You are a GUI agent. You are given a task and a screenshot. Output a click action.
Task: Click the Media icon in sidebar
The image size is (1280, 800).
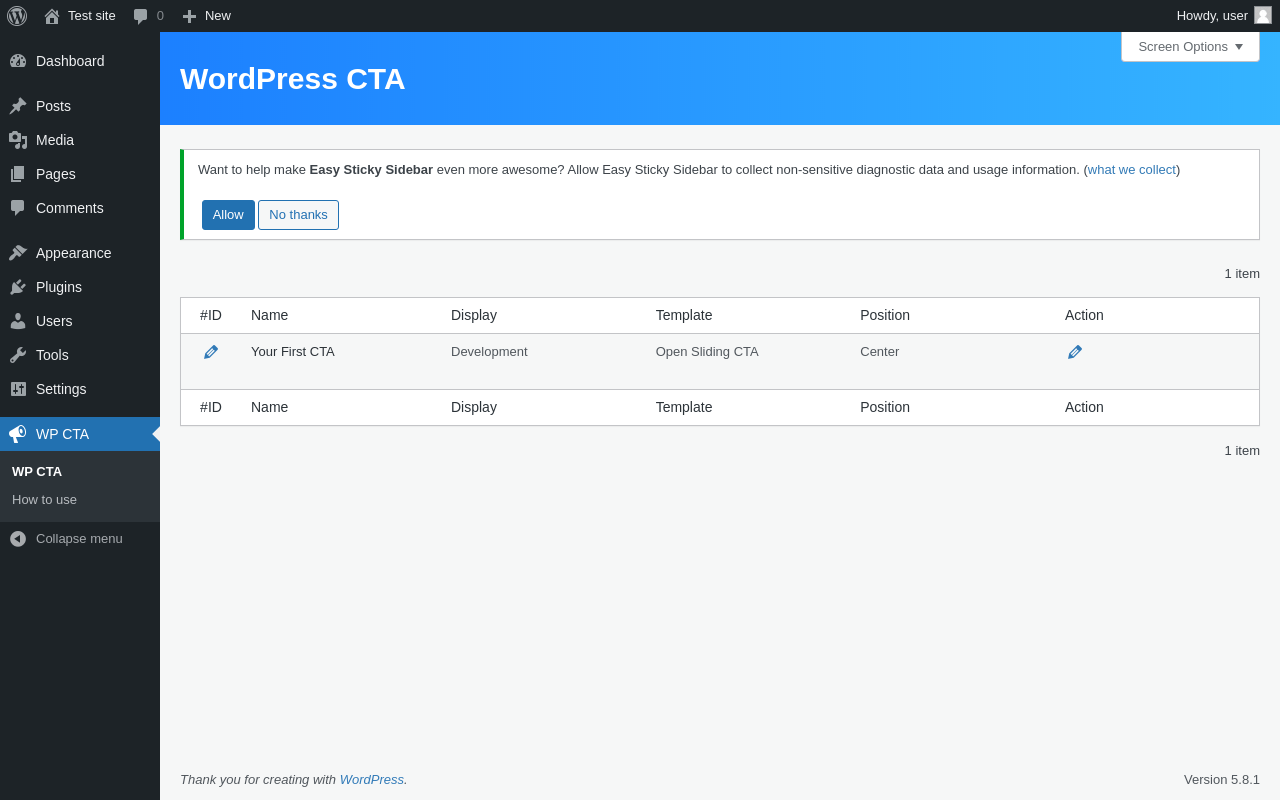pos(18,140)
